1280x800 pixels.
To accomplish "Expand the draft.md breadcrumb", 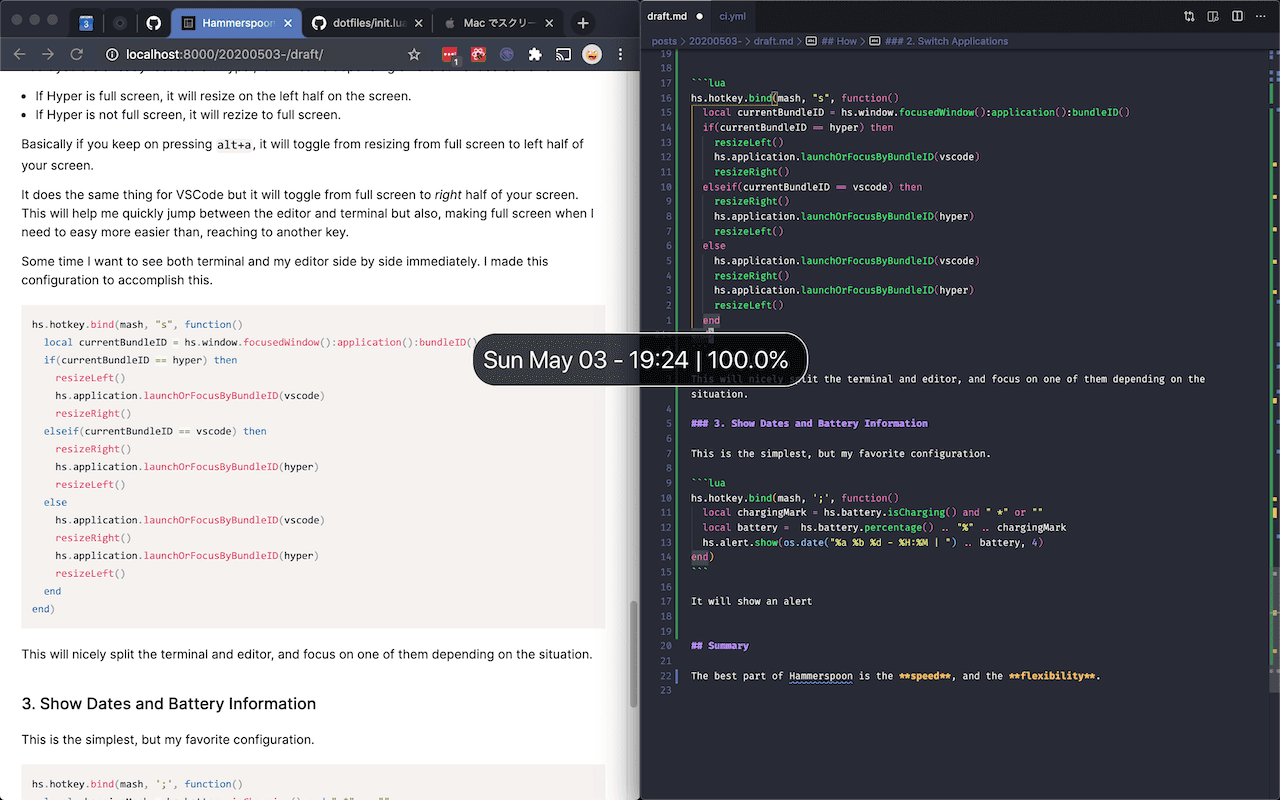I will (773, 41).
